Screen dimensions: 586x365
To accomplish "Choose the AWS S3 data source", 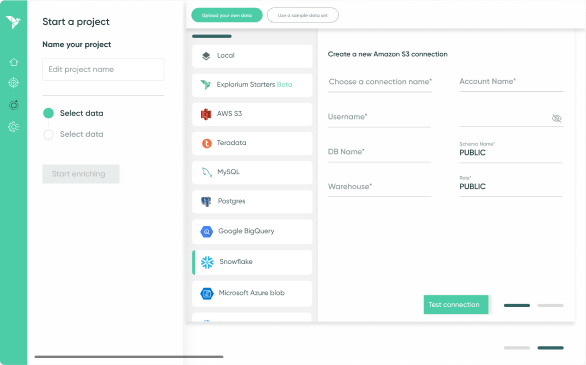I will [x=252, y=114].
